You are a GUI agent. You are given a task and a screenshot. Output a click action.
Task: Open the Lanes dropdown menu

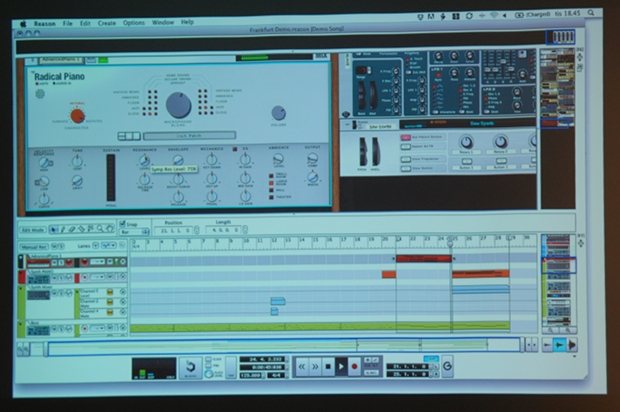click(x=95, y=246)
